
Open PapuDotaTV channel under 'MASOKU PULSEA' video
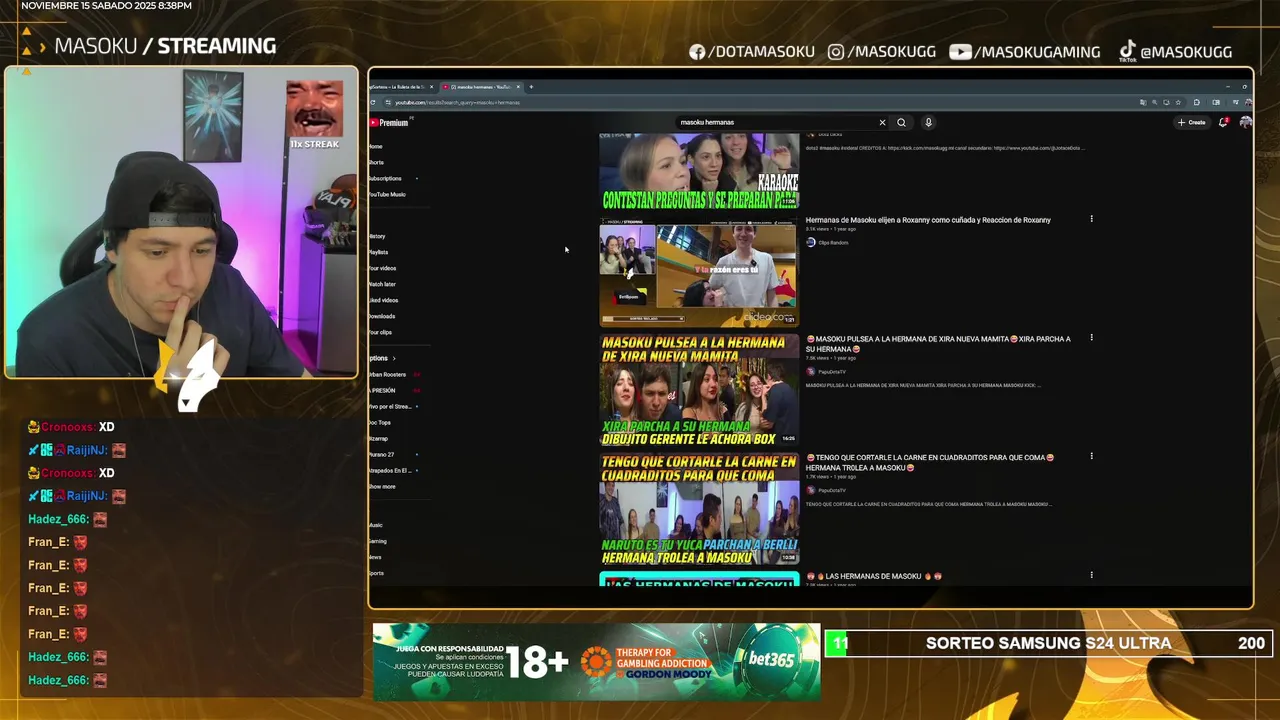831,372
